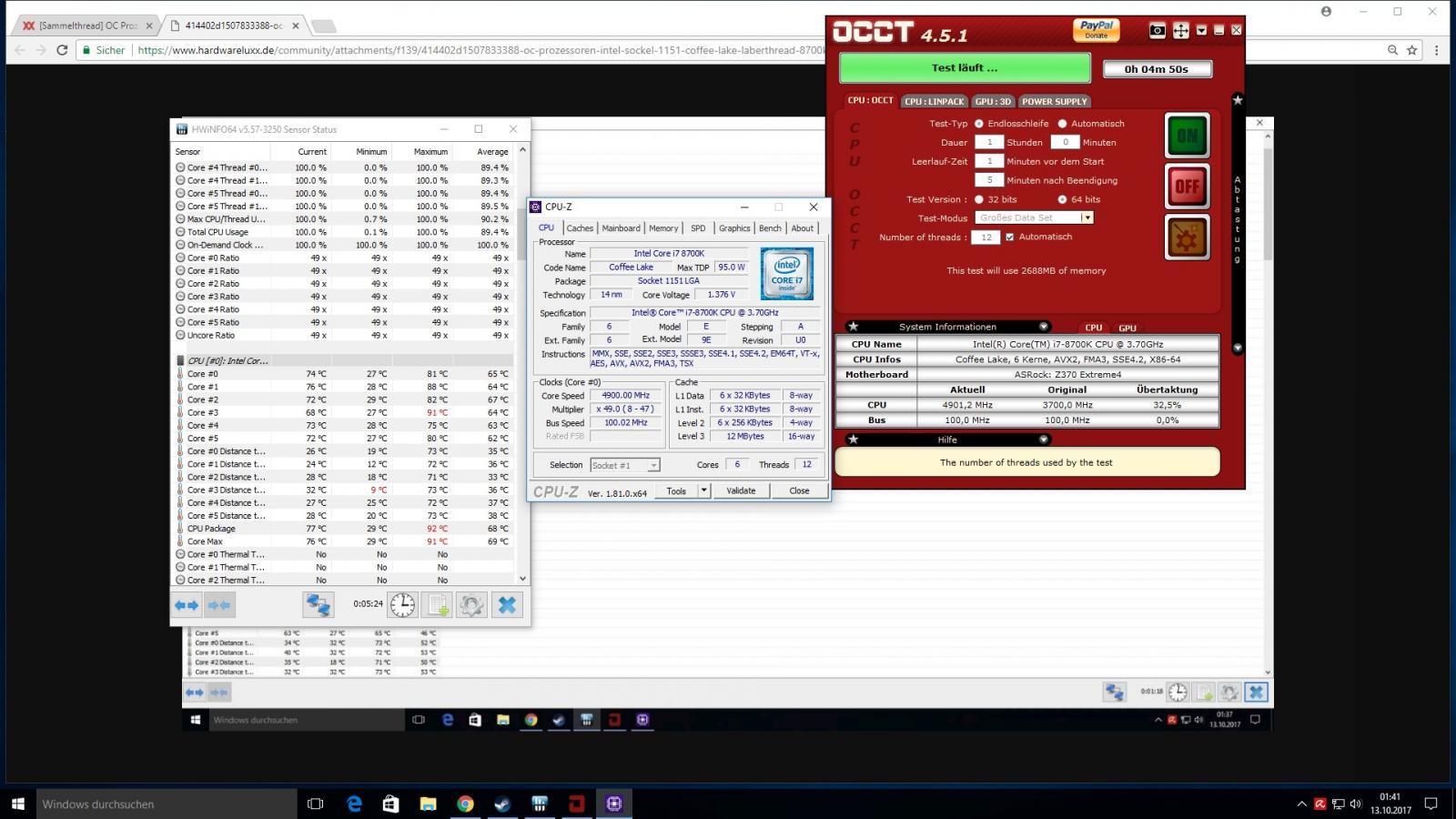The height and width of the screenshot is (819, 1456).
Task: Open the Memory tab in CPU-Z
Action: click(663, 228)
